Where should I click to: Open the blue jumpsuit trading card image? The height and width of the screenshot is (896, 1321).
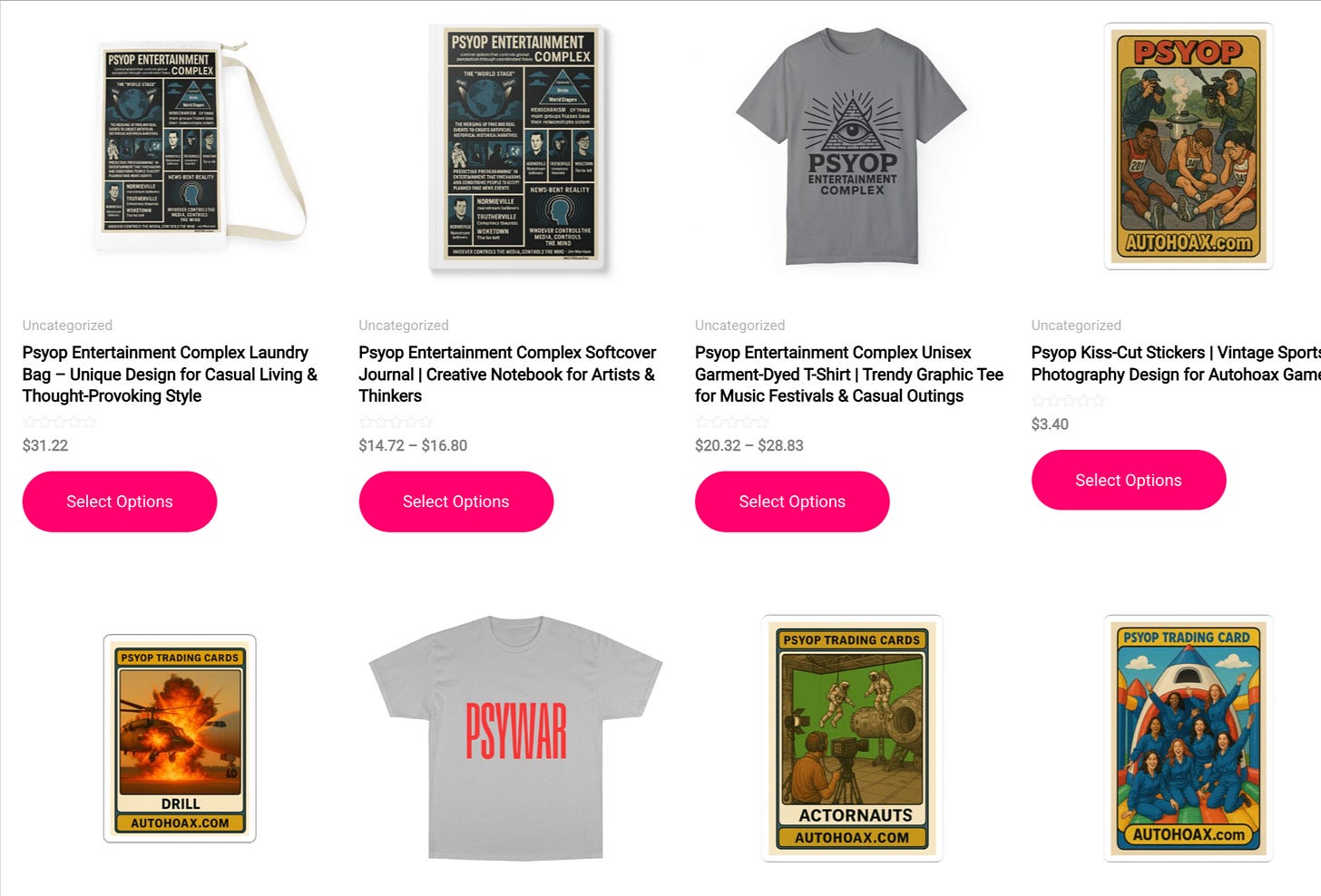(x=1189, y=738)
